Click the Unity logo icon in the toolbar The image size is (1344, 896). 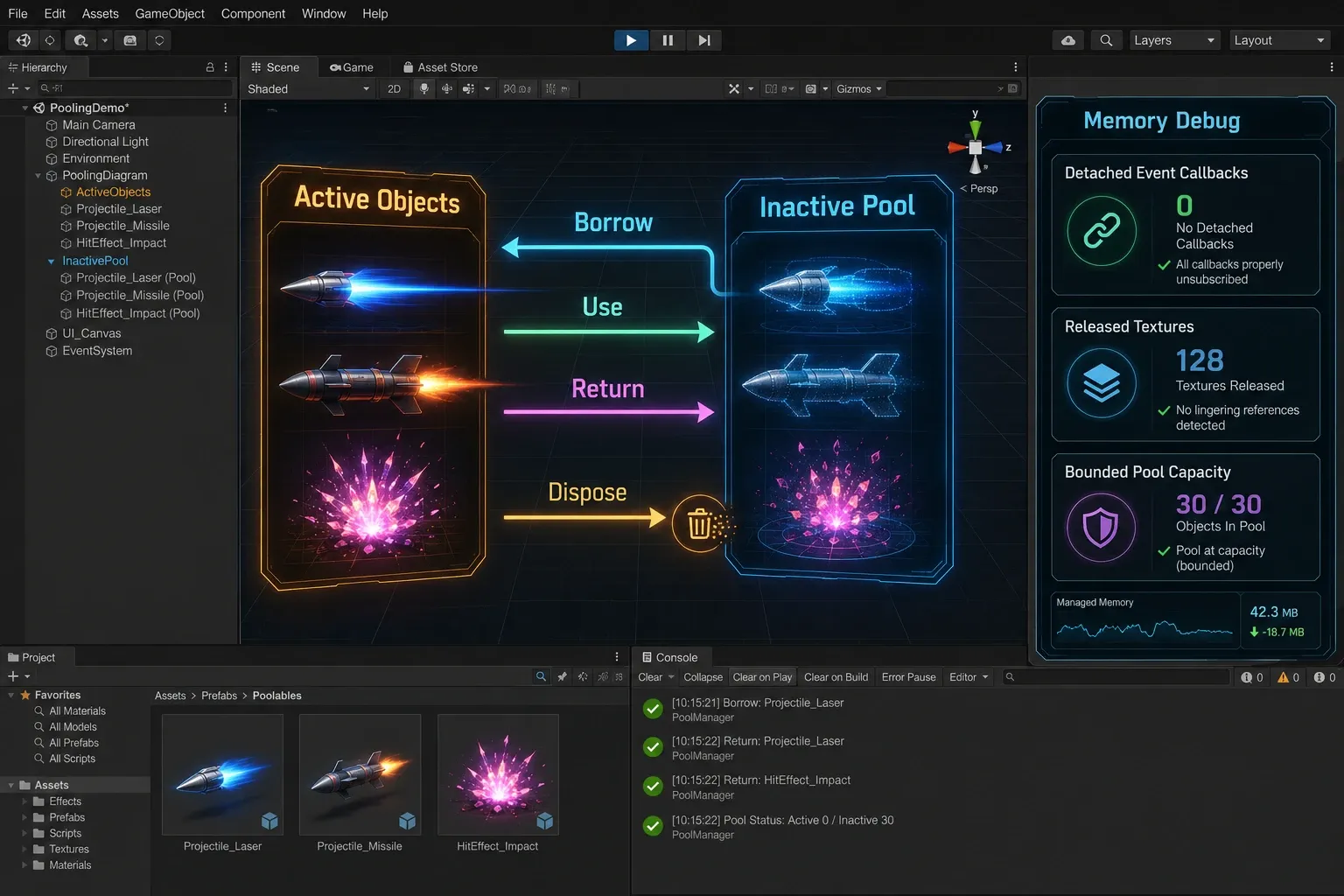click(x=24, y=40)
